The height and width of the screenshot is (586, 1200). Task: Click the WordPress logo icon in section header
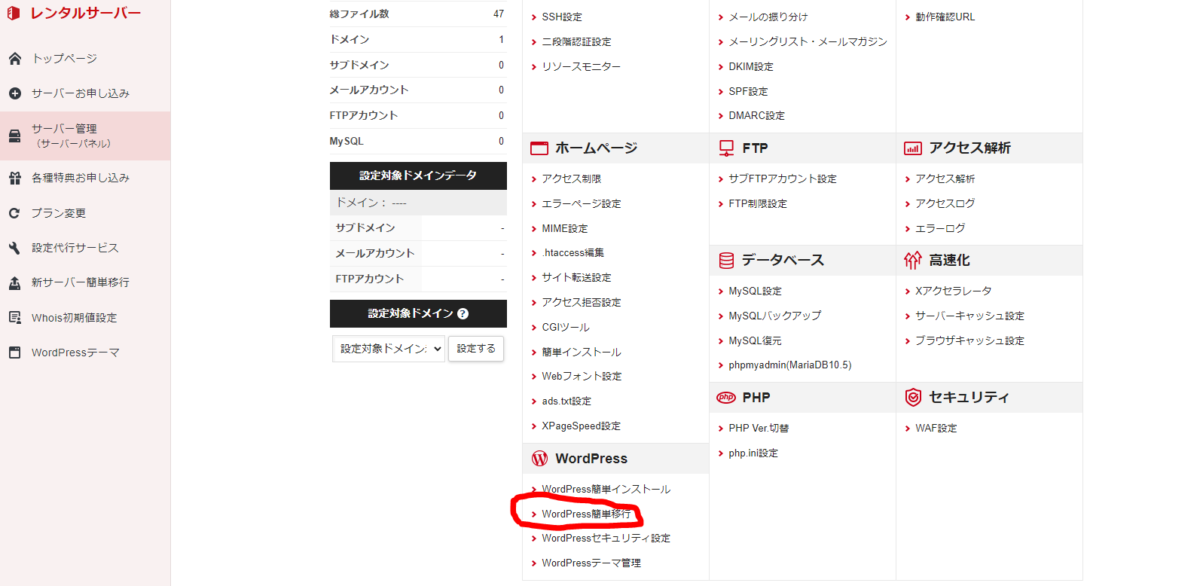coord(540,459)
